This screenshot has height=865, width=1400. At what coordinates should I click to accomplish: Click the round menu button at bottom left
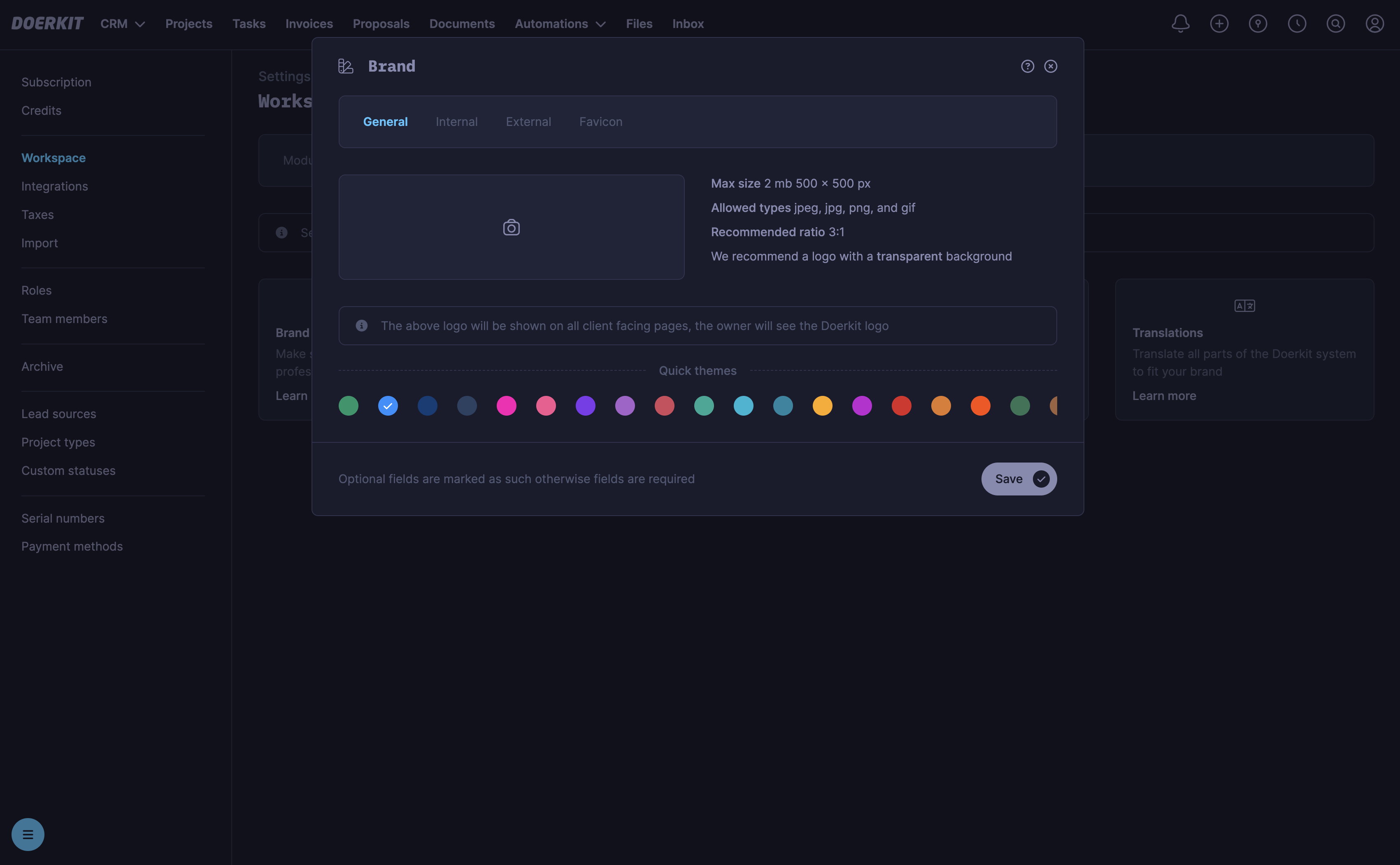click(x=28, y=834)
